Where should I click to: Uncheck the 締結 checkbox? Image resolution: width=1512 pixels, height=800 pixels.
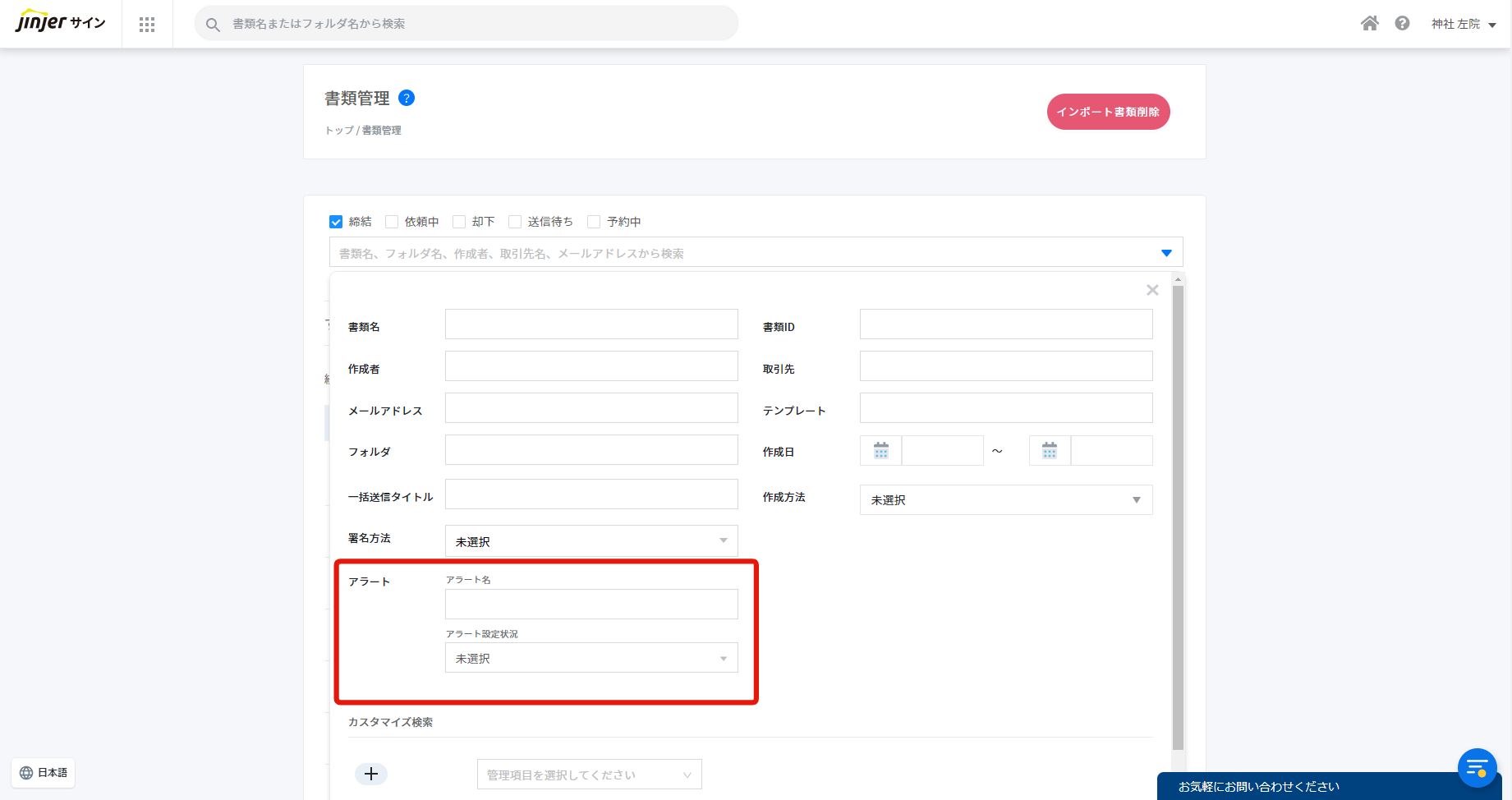click(x=336, y=222)
